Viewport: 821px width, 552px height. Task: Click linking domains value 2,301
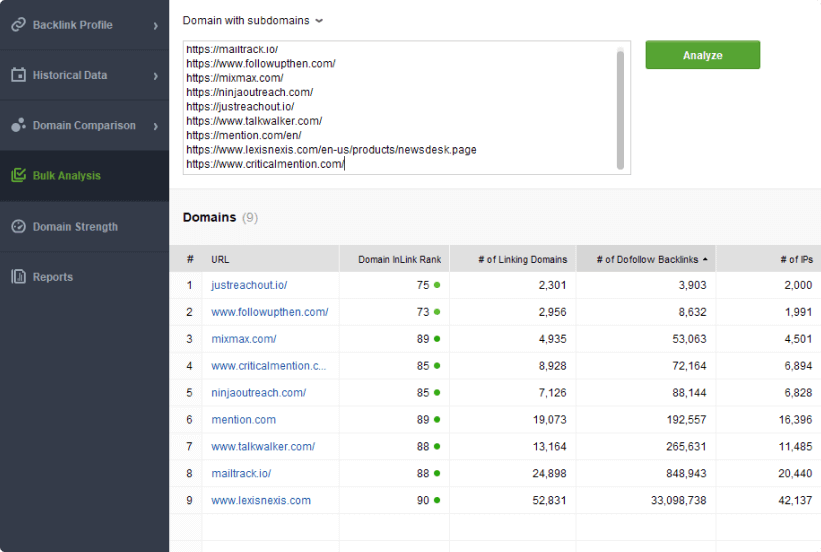coord(552,285)
